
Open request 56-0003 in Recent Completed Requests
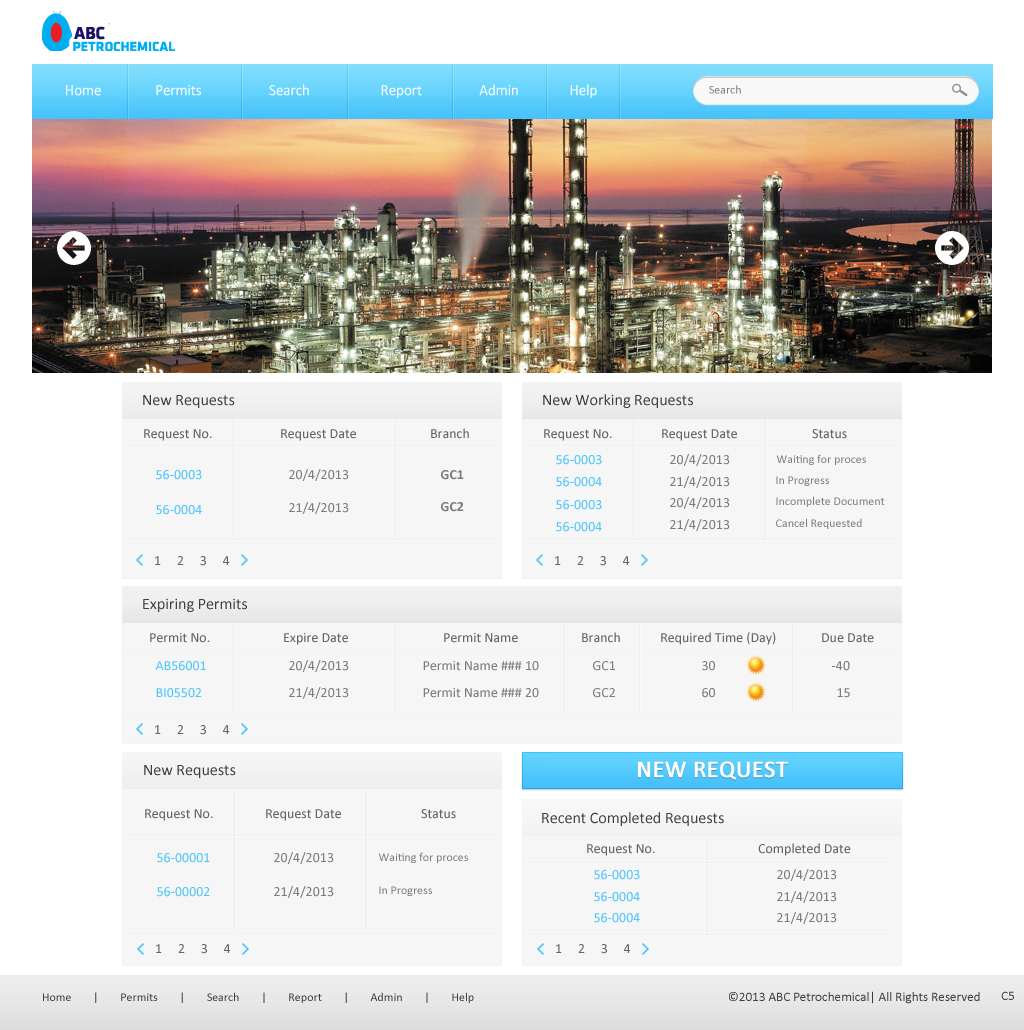[616, 874]
